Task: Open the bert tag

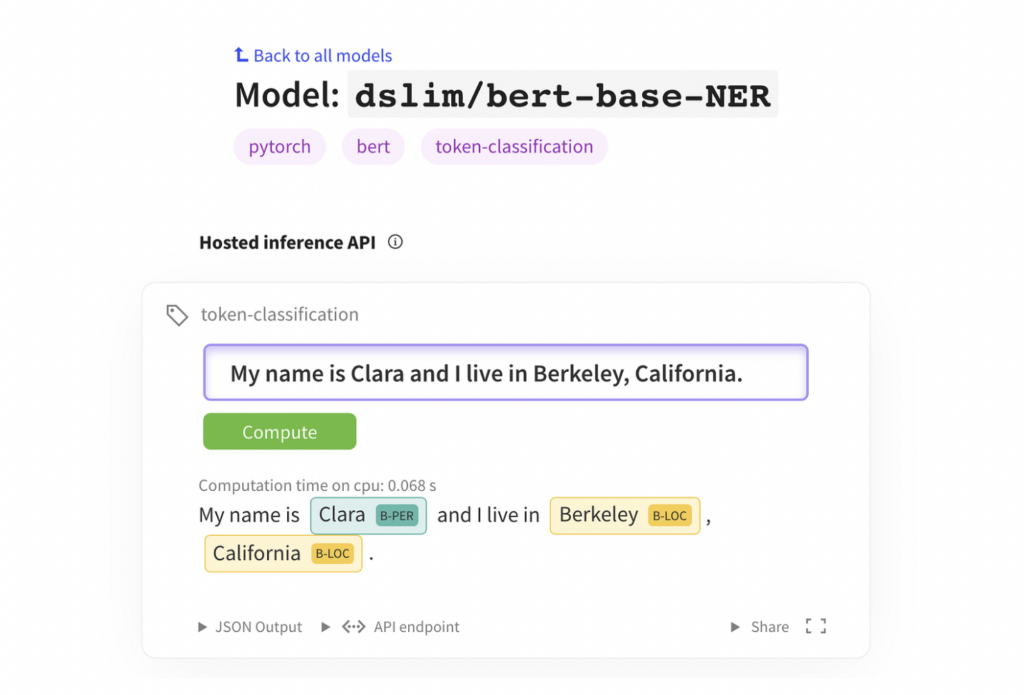Action: (373, 147)
